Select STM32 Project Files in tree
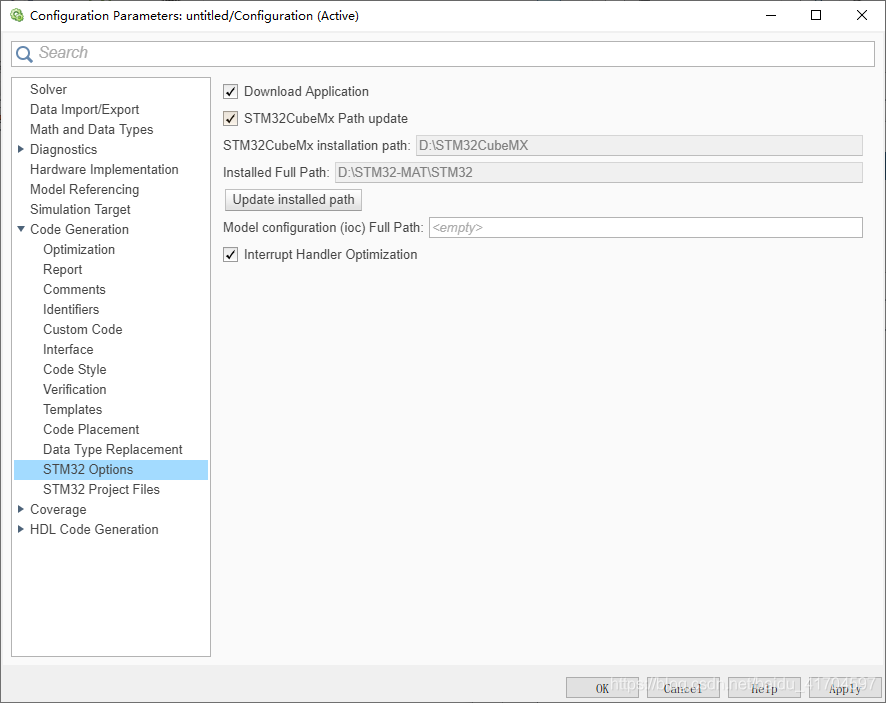 click(101, 490)
